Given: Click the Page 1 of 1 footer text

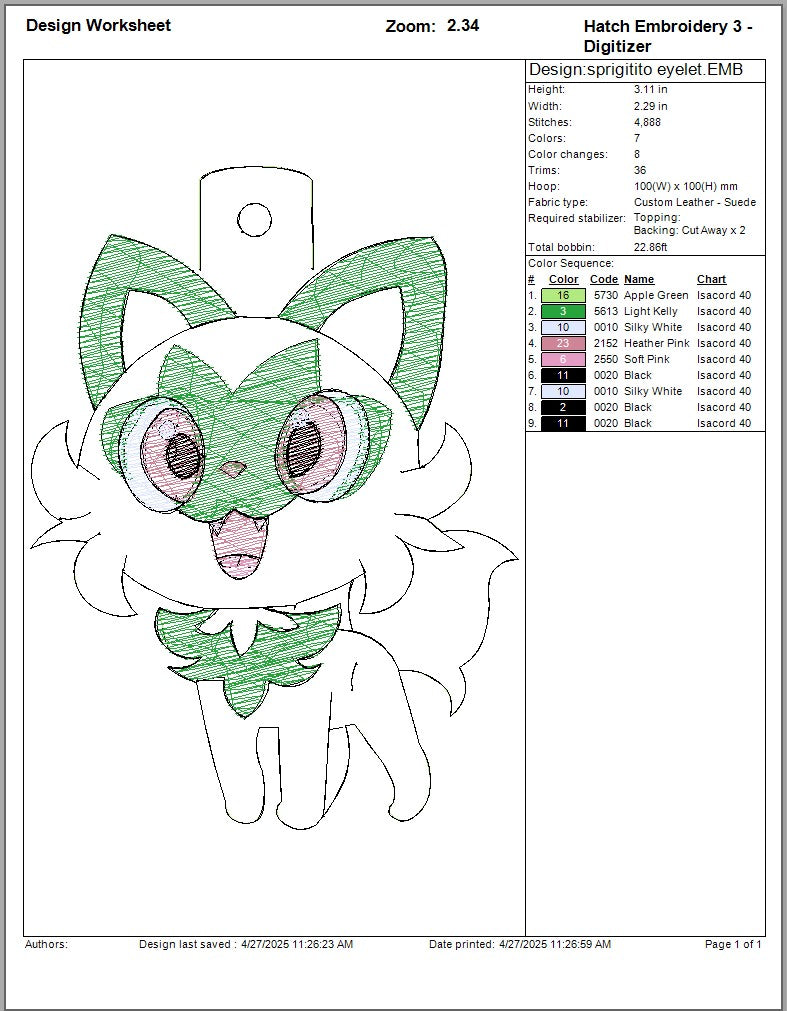Looking at the screenshot, I should pyautogui.click(x=733, y=944).
